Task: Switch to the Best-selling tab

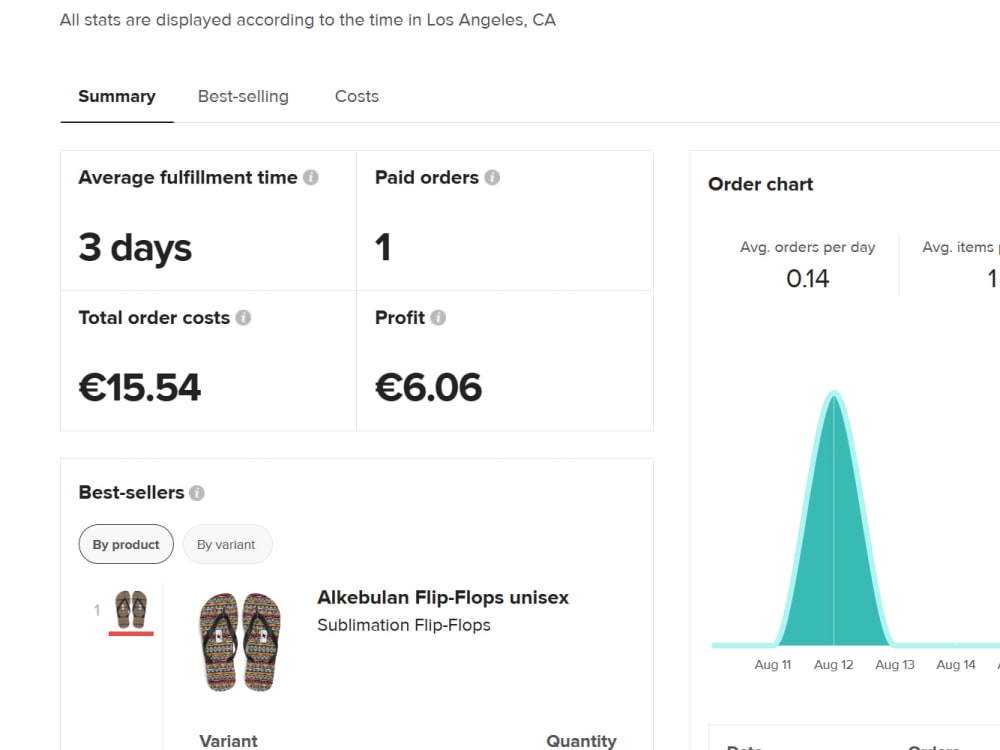Action: tap(243, 96)
